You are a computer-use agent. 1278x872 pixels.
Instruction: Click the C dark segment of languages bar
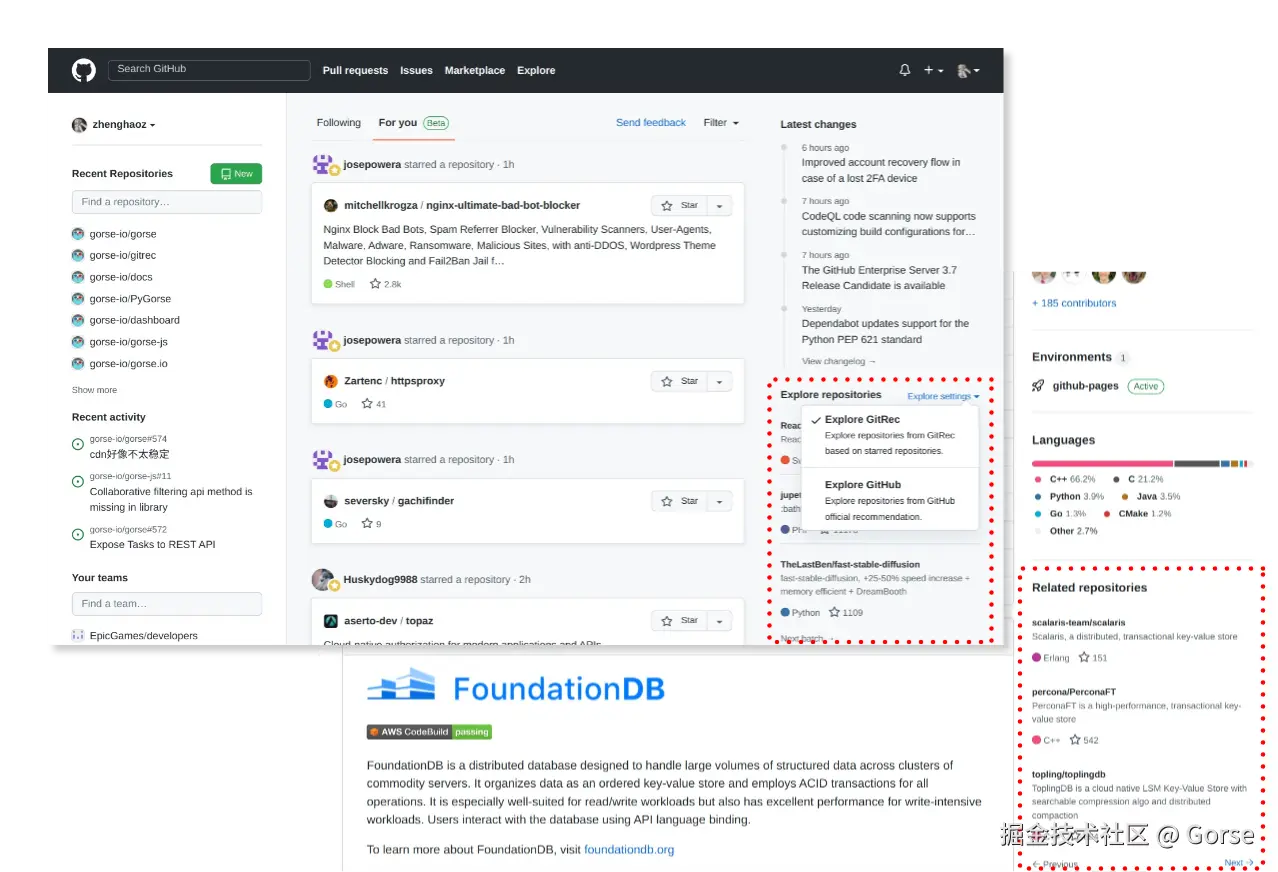(x=1197, y=464)
